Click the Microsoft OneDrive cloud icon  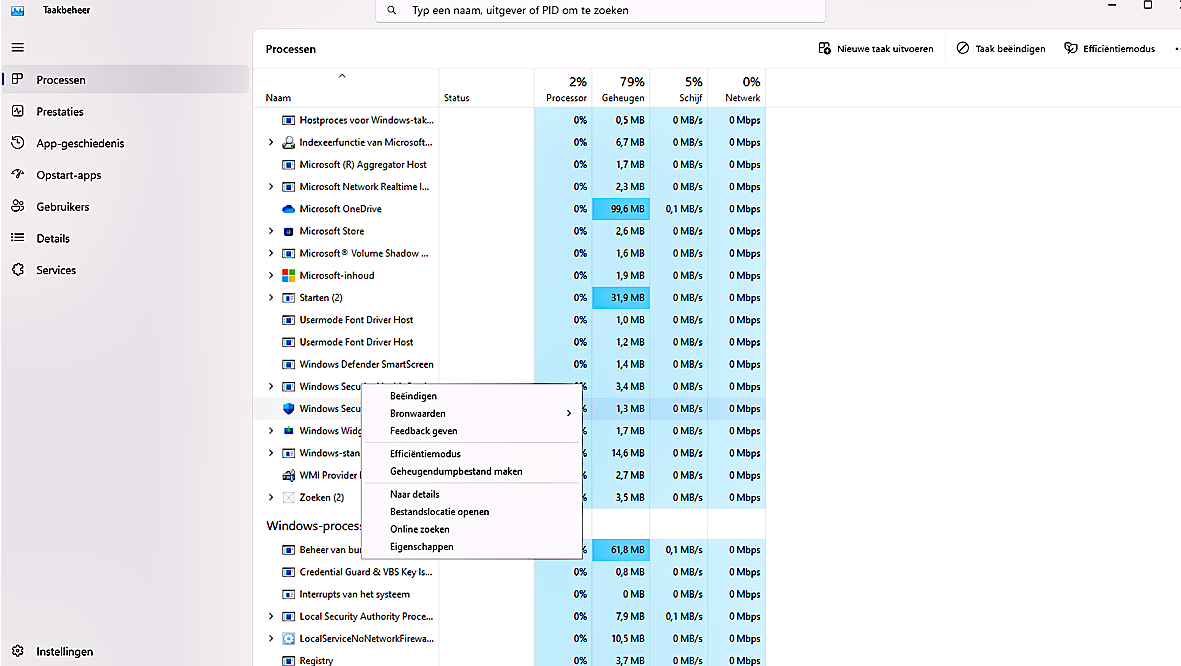(288, 209)
